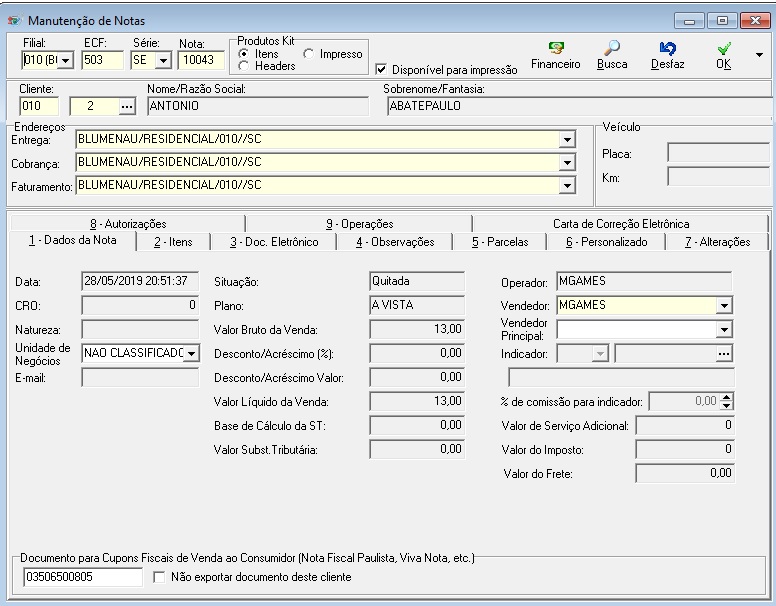Open the 3 - Doc. Eletrônico tab

274,242
